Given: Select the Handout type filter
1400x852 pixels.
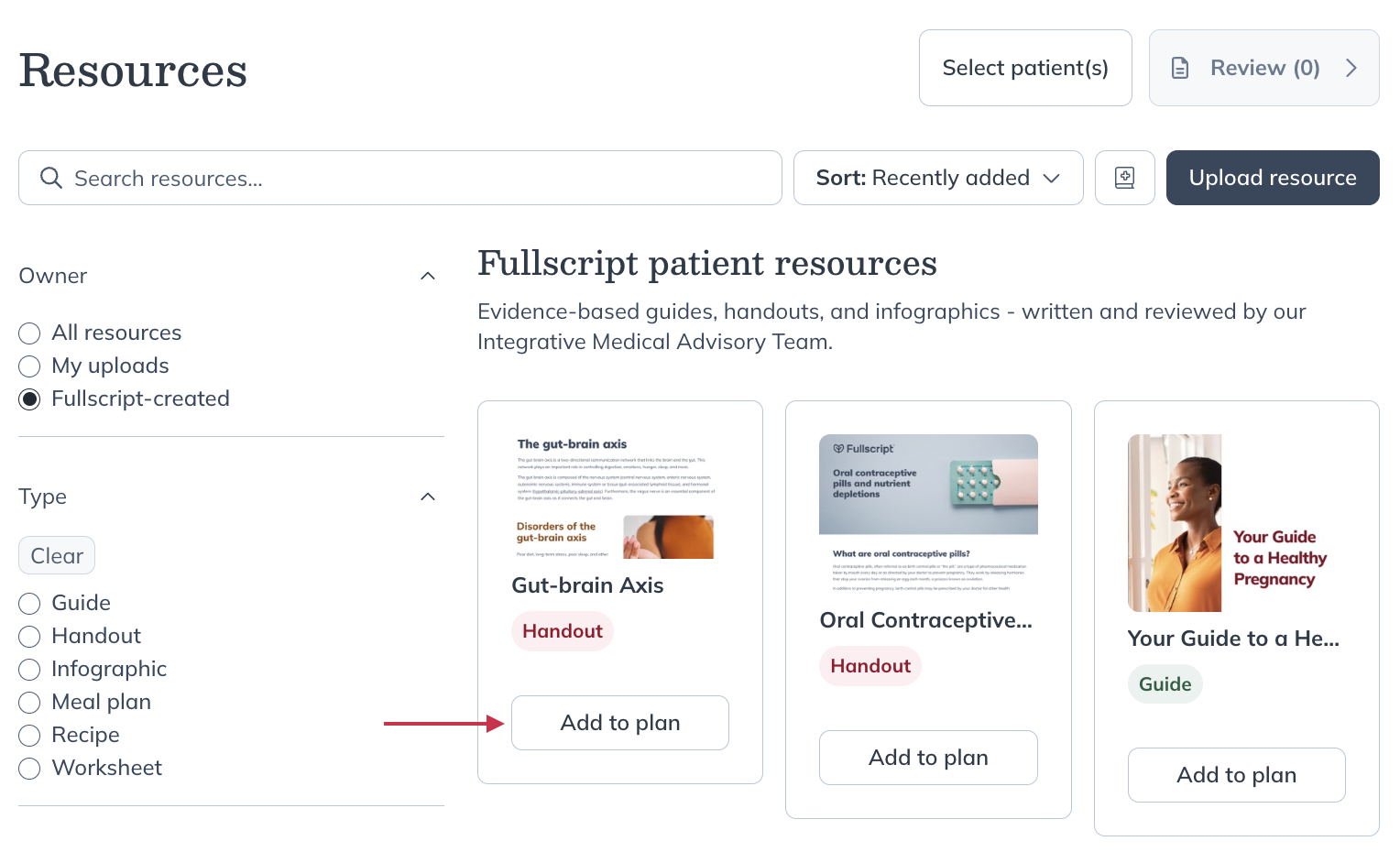Looking at the screenshot, I should [28, 636].
